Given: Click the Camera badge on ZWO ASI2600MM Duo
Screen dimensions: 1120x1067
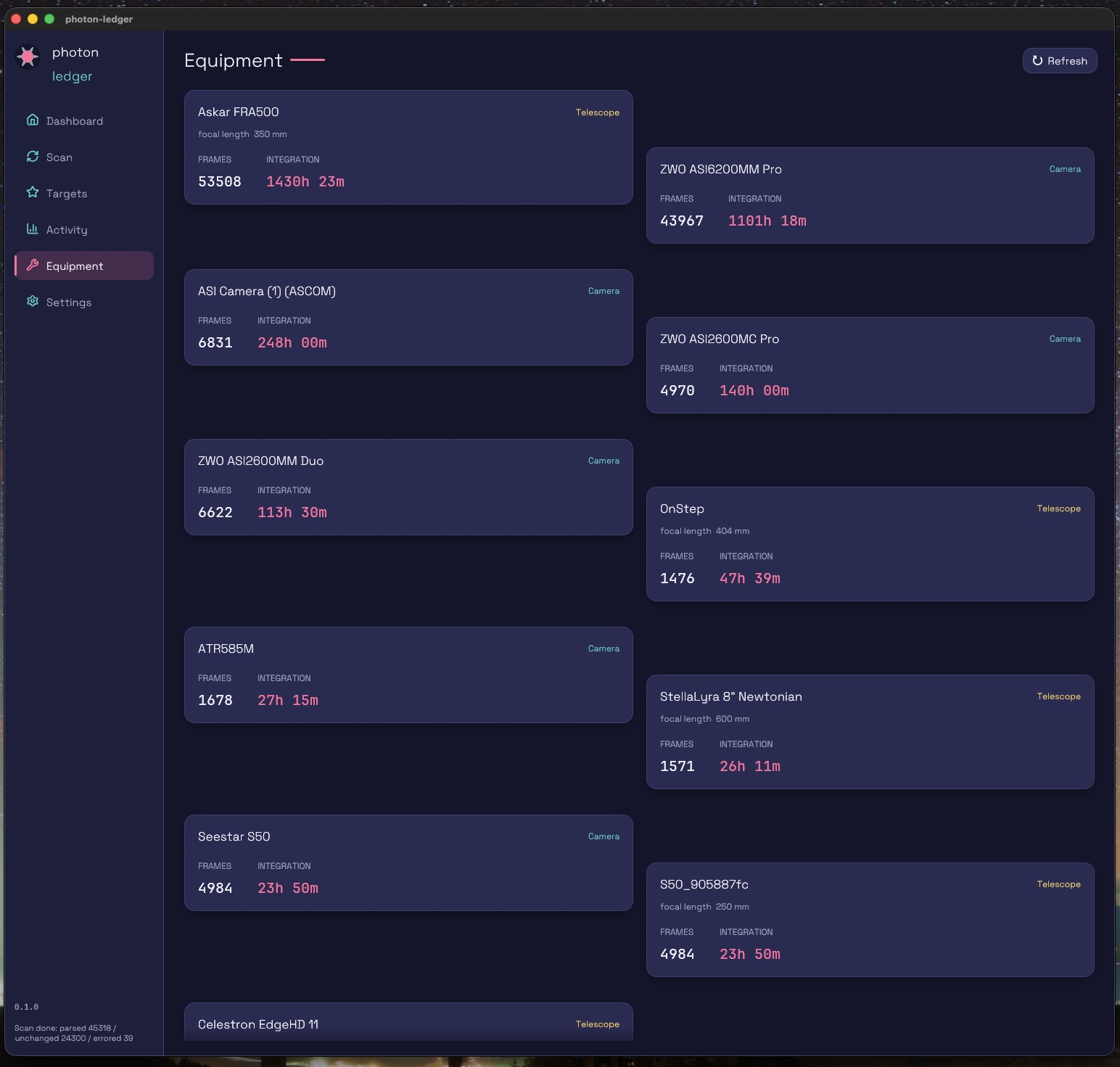Looking at the screenshot, I should pyautogui.click(x=604, y=461).
